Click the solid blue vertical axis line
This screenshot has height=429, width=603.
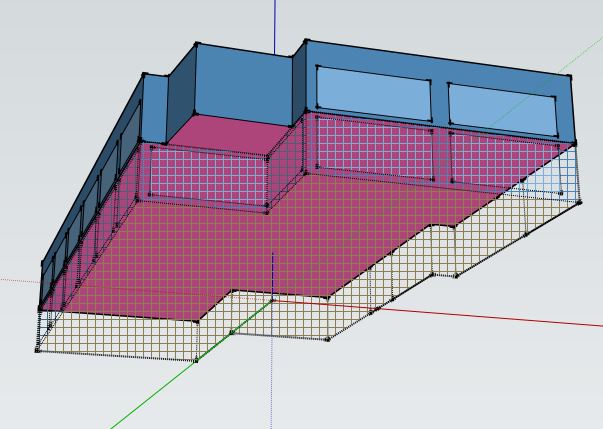tap(275, 27)
